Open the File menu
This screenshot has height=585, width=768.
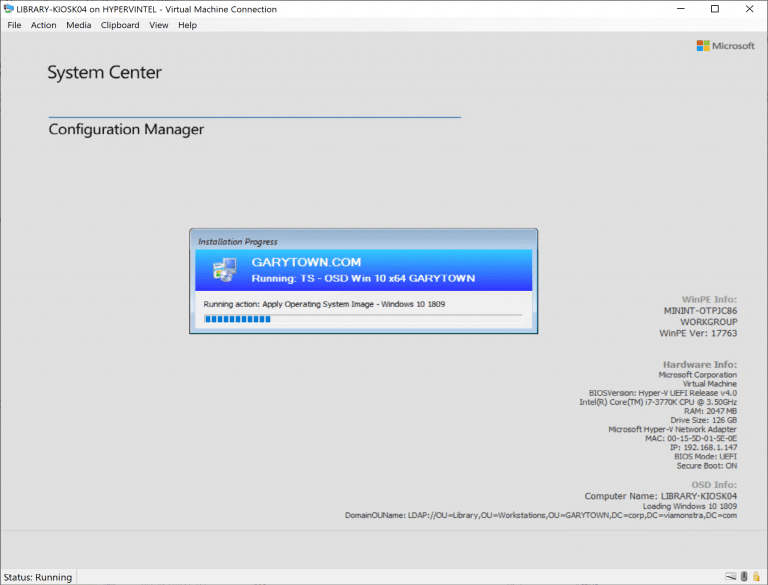14,25
